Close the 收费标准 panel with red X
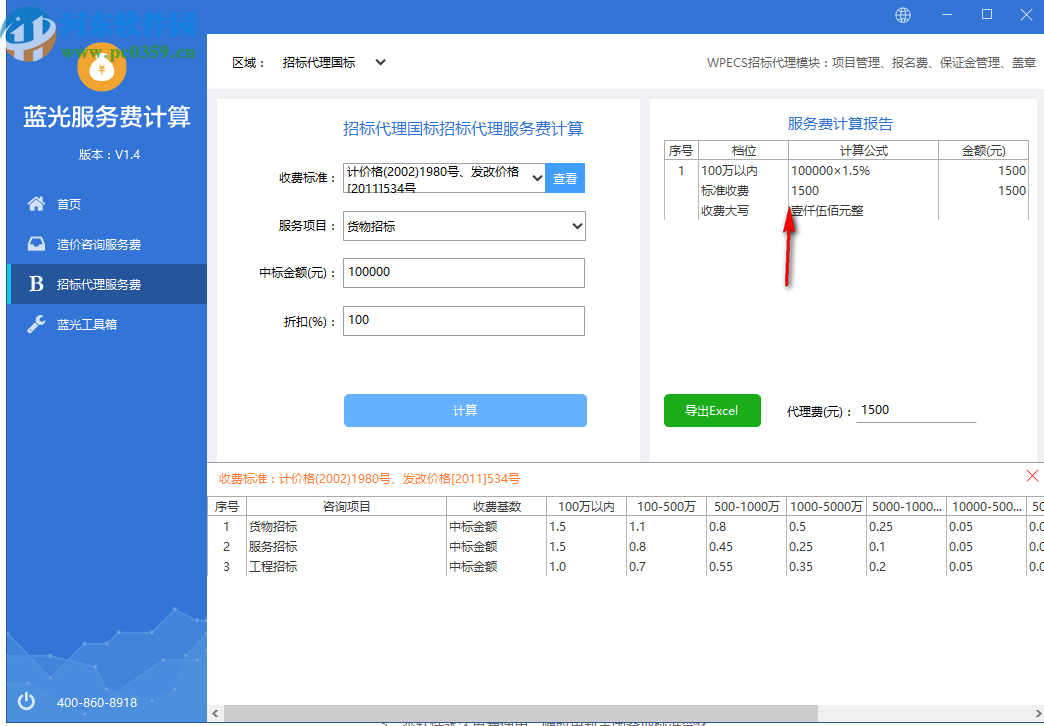This screenshot has width=1044, height=726. click(1032, 476)
